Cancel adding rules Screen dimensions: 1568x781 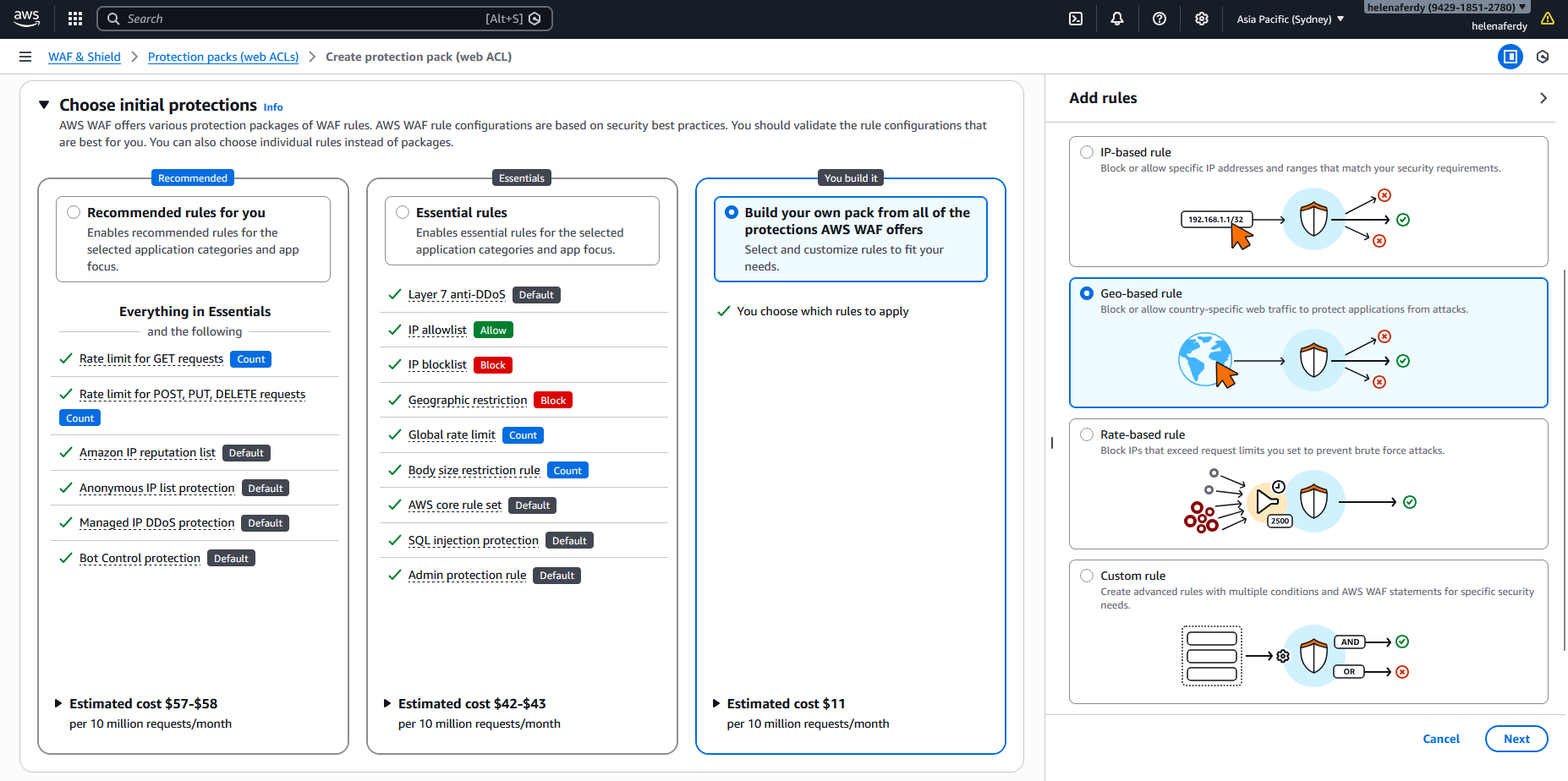(1440, 739)
